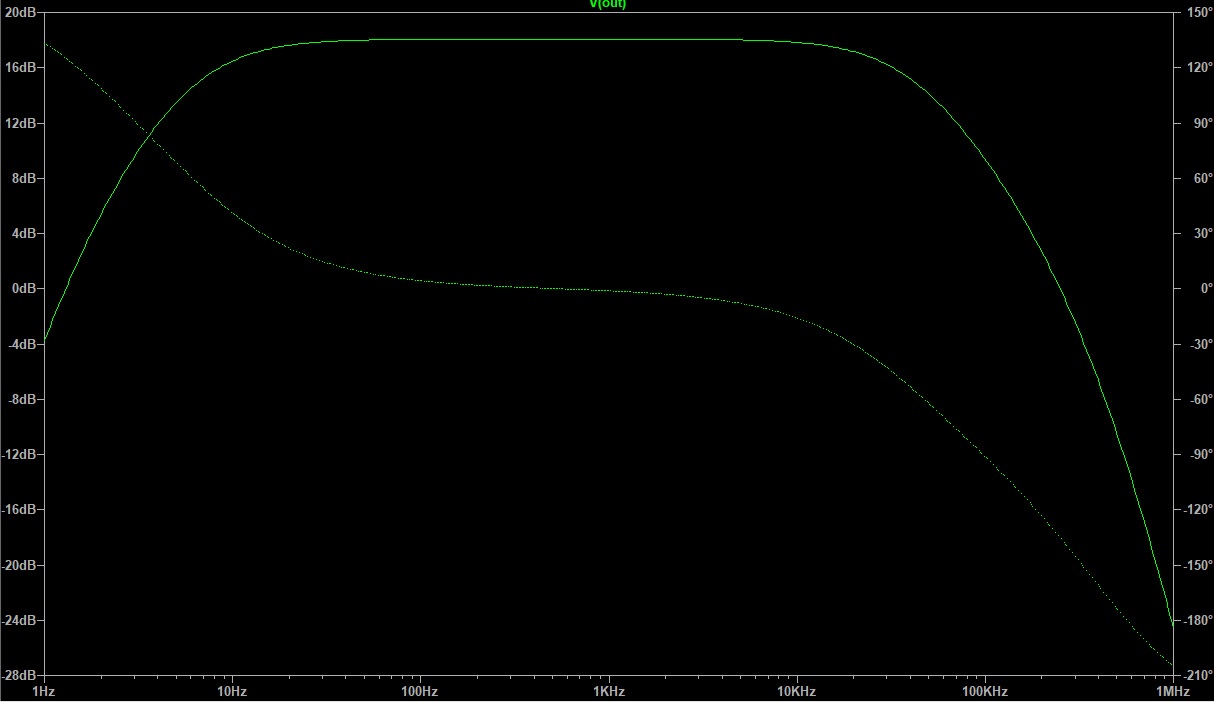The image size is (1214, 703).
Task: Select the 16dB magnitude axis tick
Action: tap(21, 68)
